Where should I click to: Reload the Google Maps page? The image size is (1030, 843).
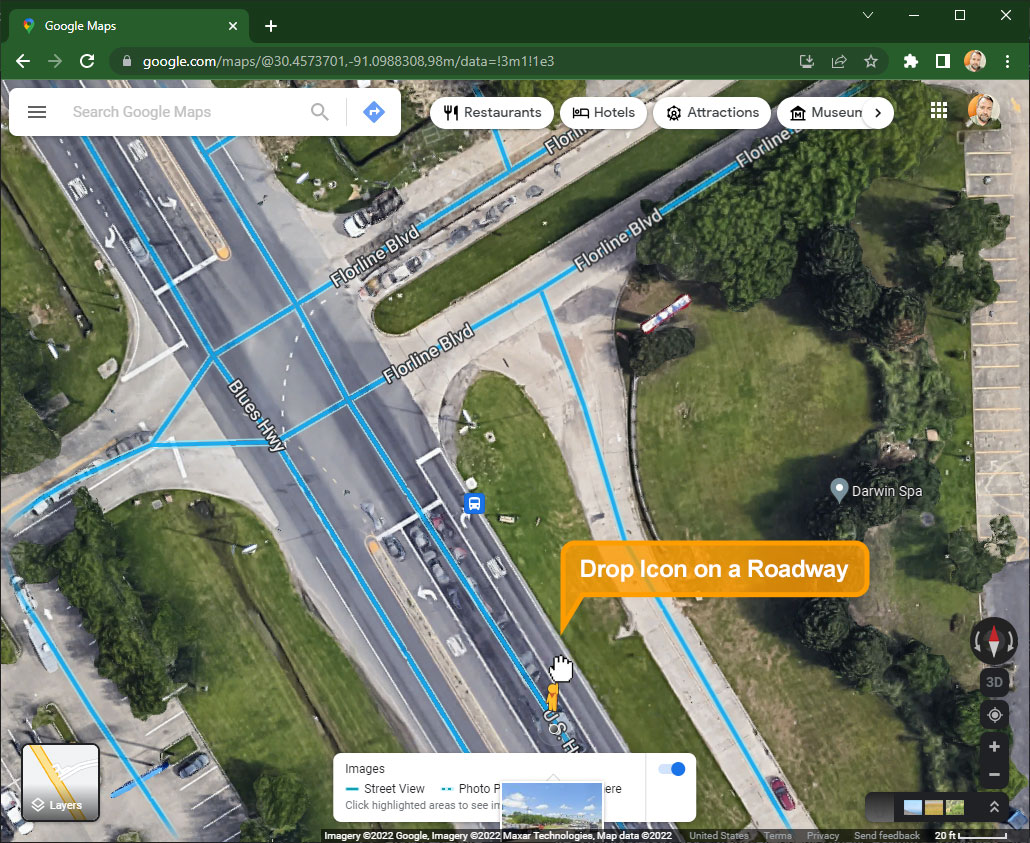87,61
